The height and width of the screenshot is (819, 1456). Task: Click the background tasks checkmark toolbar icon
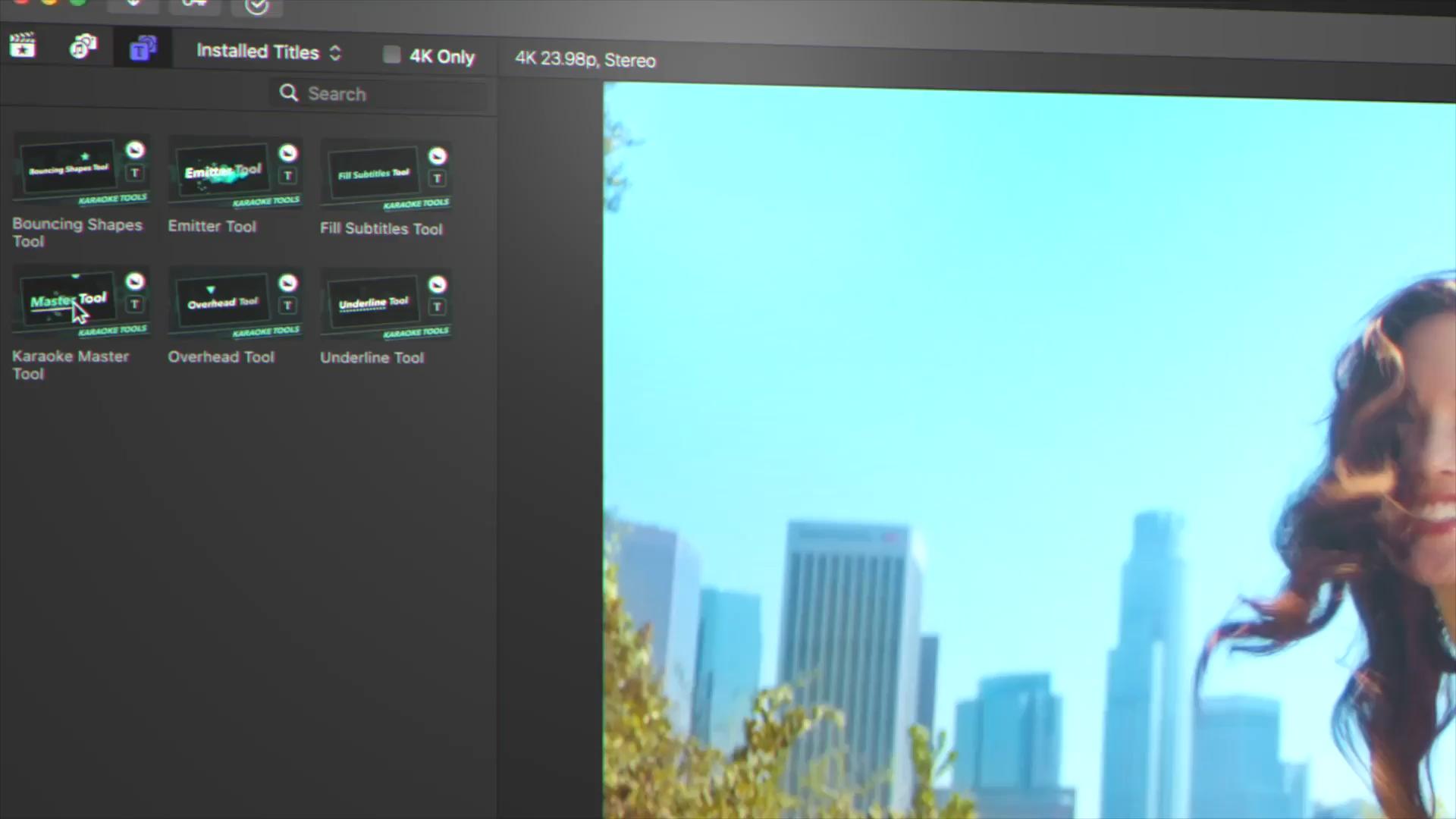(x=257, y=6)
